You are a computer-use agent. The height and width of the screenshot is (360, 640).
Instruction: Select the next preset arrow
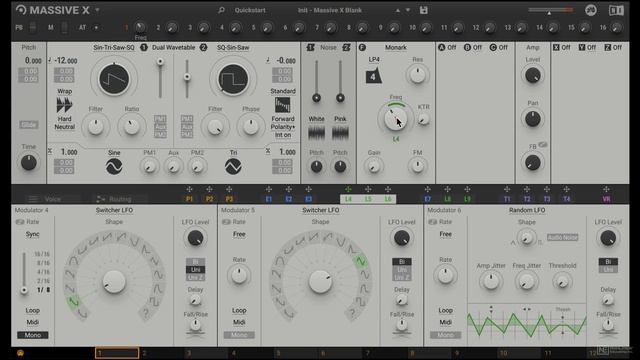pos(408,10)
